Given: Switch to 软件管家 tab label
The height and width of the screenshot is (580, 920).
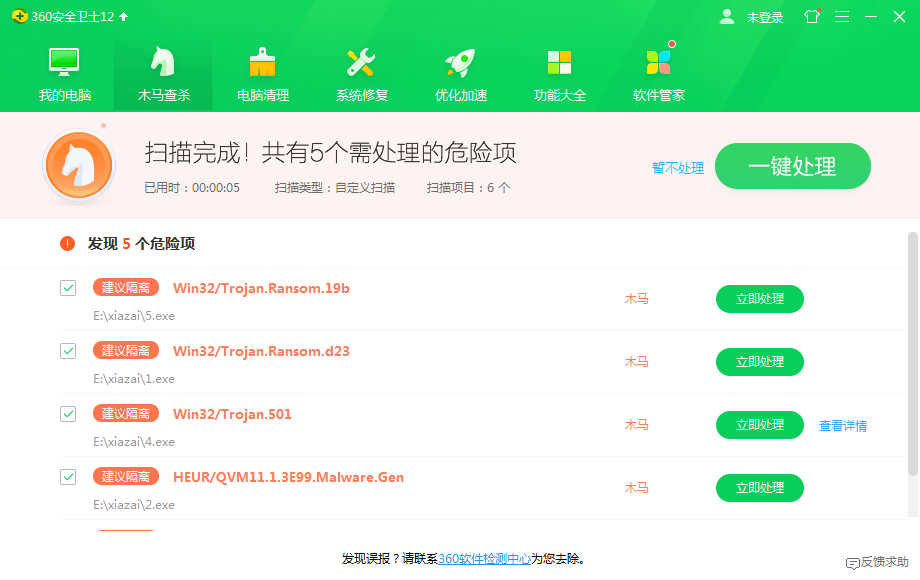Looking at the screenshot, I should click(659, 95).
